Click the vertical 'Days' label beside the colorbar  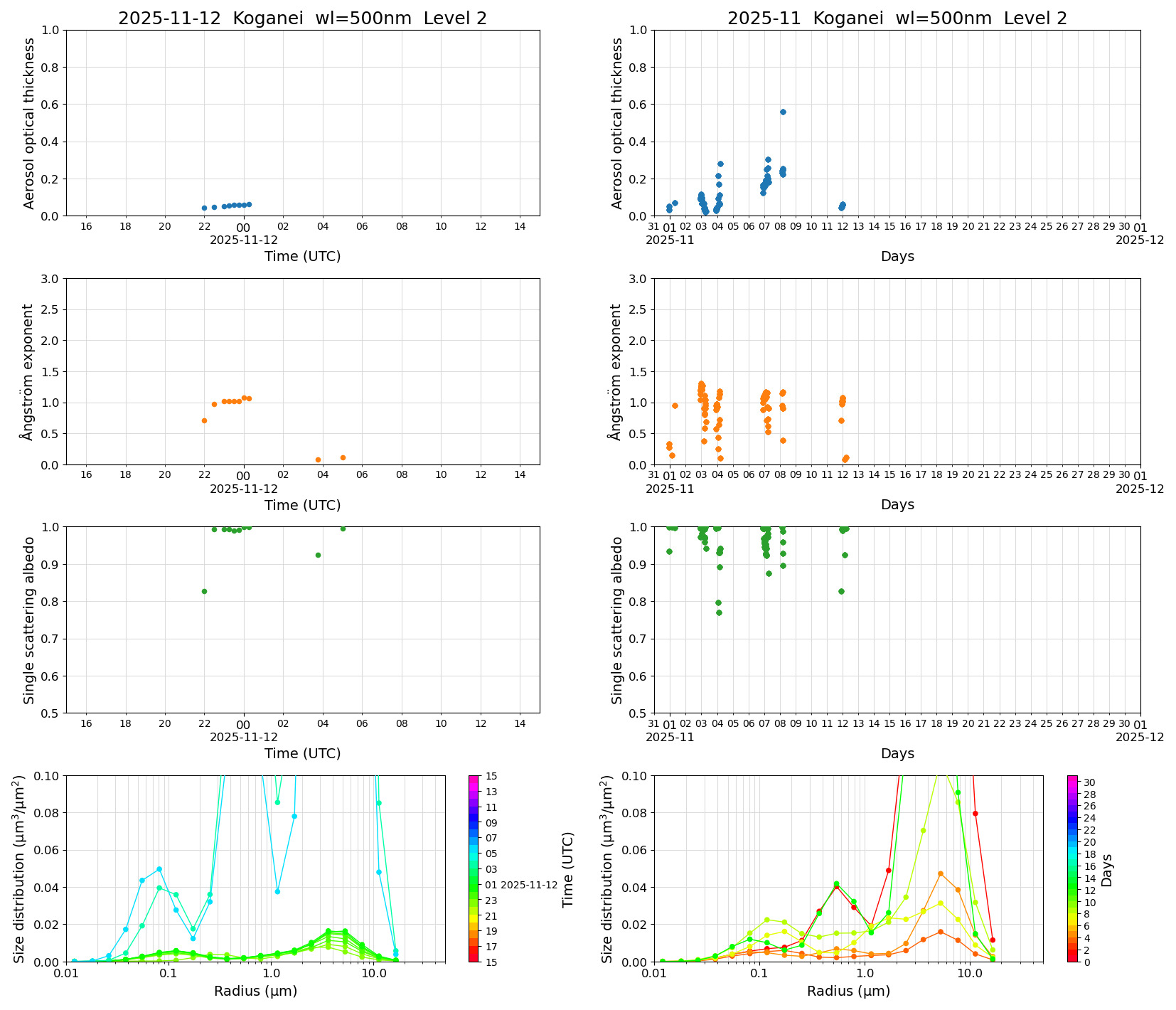pos(1107,869)
